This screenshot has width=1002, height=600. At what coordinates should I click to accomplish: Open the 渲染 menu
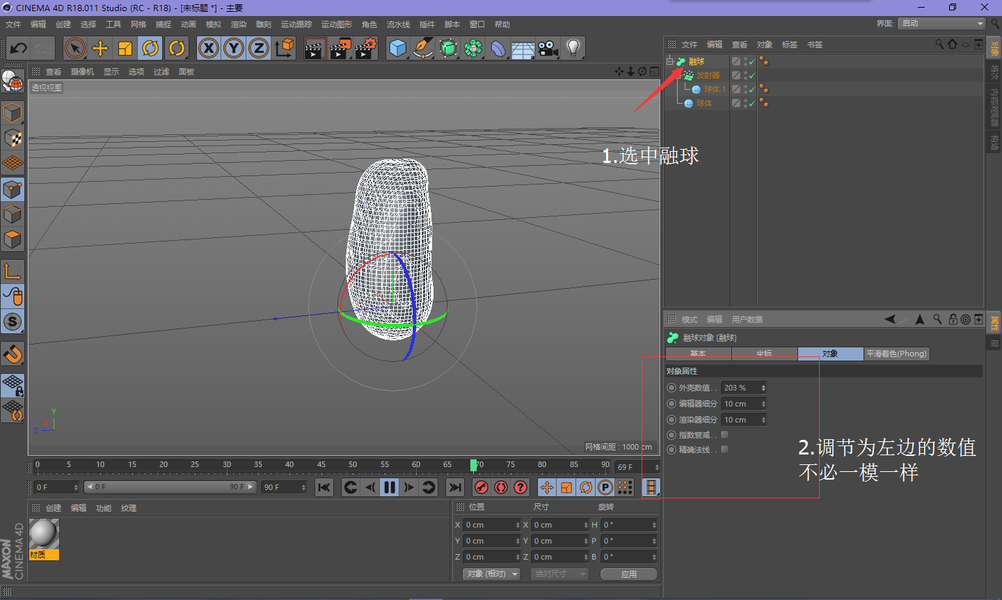(238, 24)
